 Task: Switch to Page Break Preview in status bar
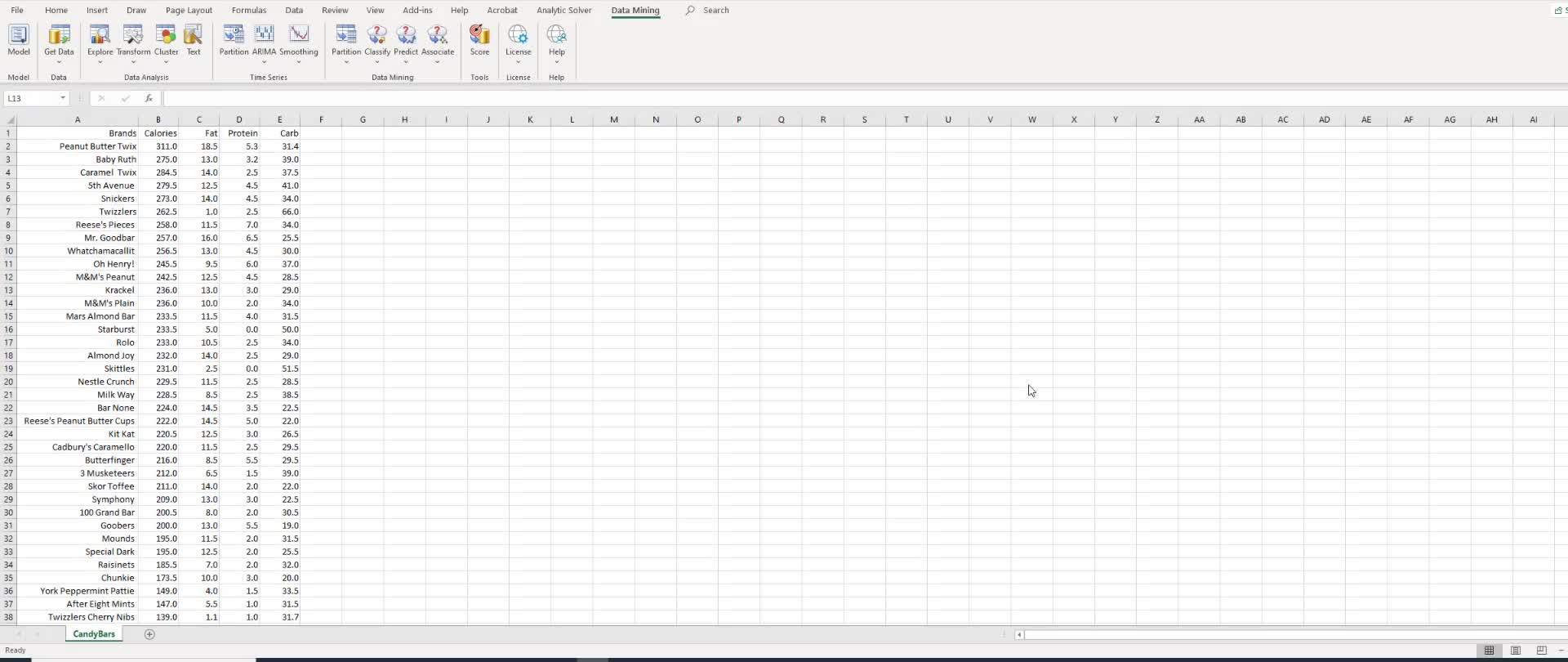point(1541,651)
